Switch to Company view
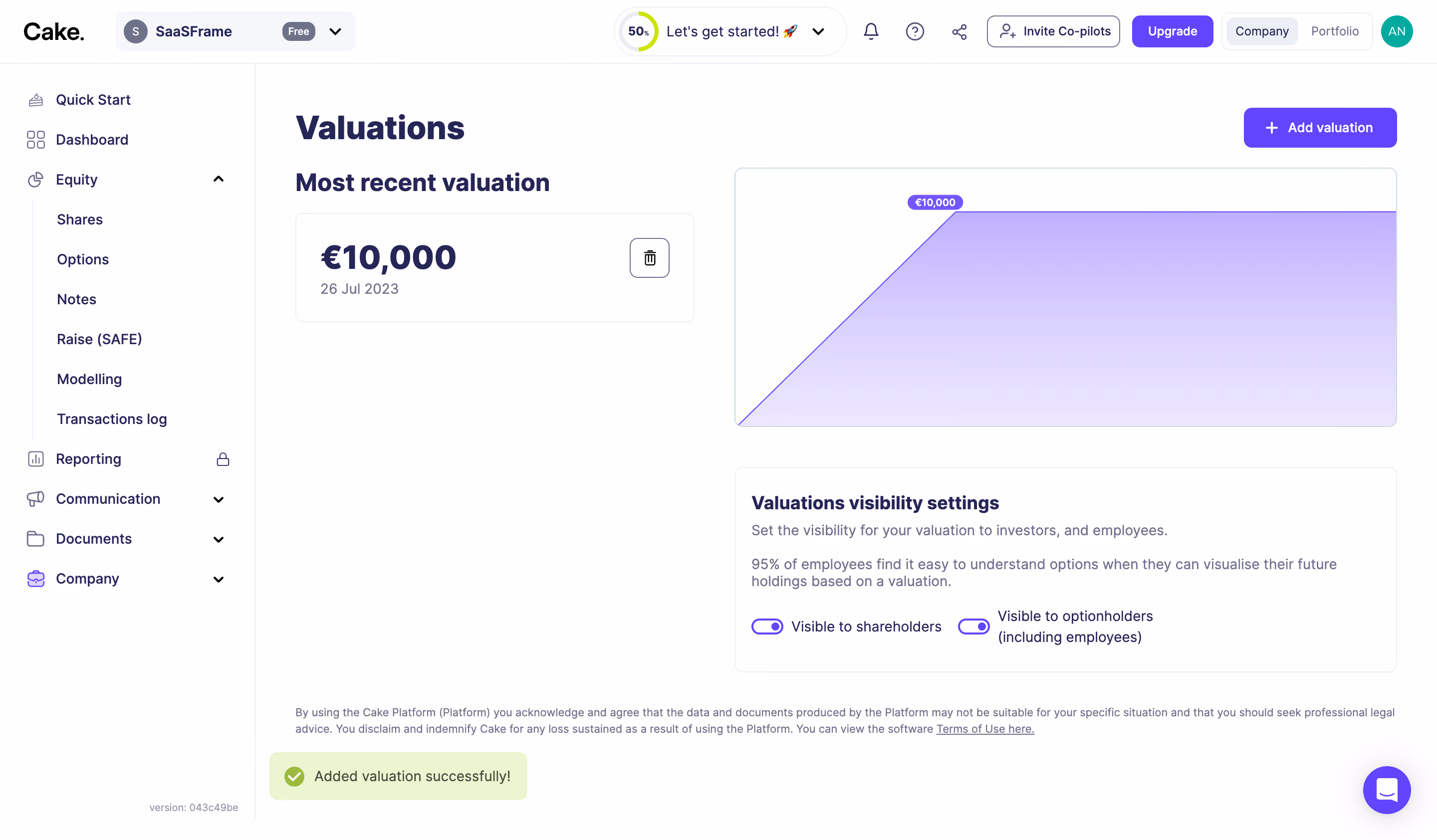 (1261, 31)
